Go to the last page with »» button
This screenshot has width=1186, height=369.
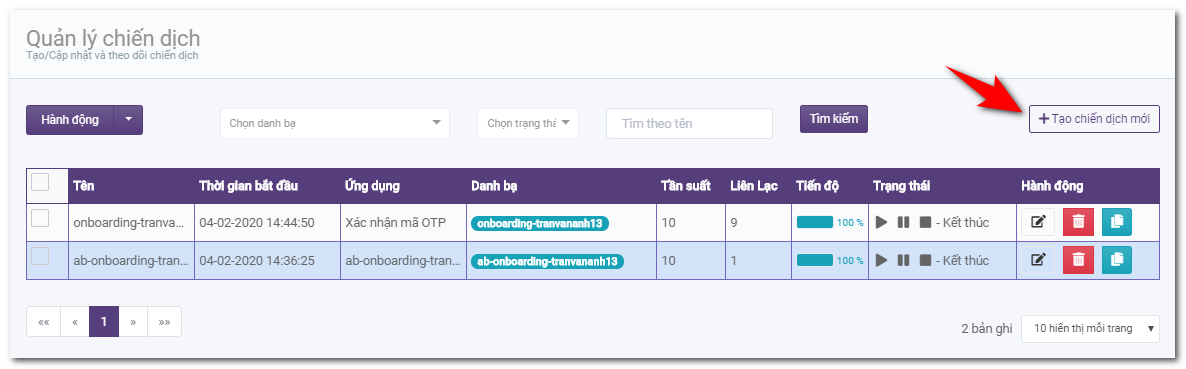click(164, 321)
